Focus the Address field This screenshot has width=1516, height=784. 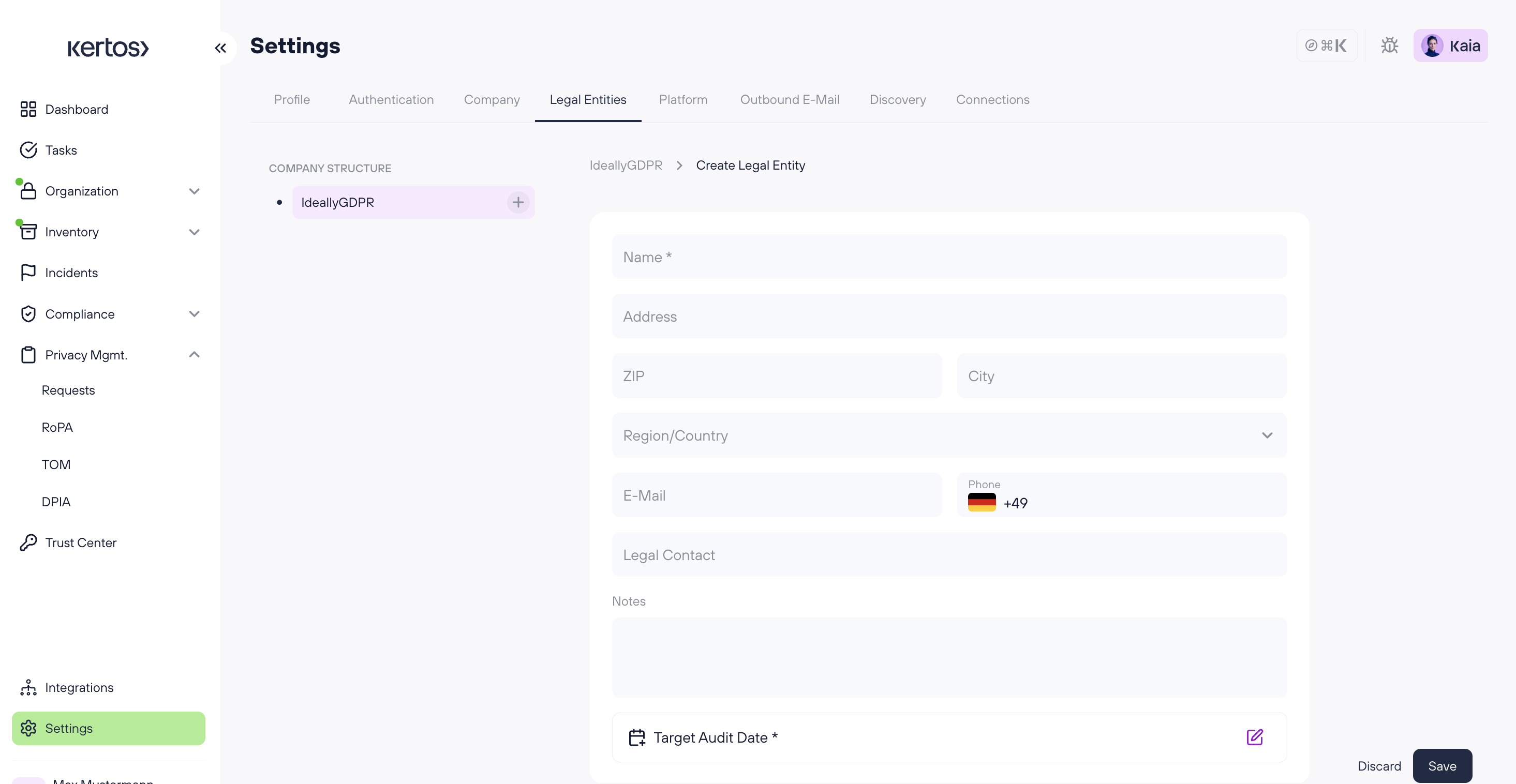click(x=949, y=316)
